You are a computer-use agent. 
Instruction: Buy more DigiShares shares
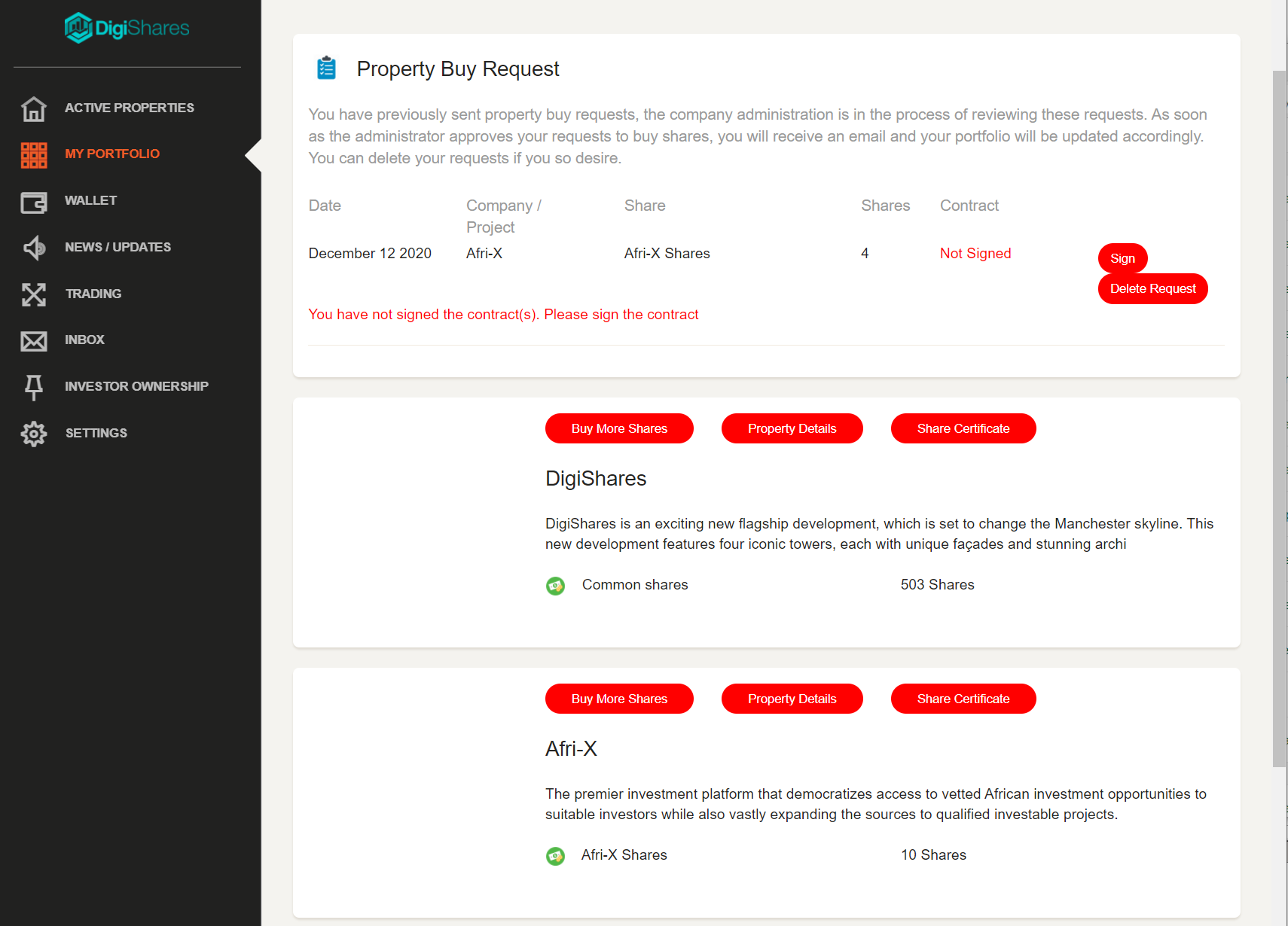click(619, 428)
